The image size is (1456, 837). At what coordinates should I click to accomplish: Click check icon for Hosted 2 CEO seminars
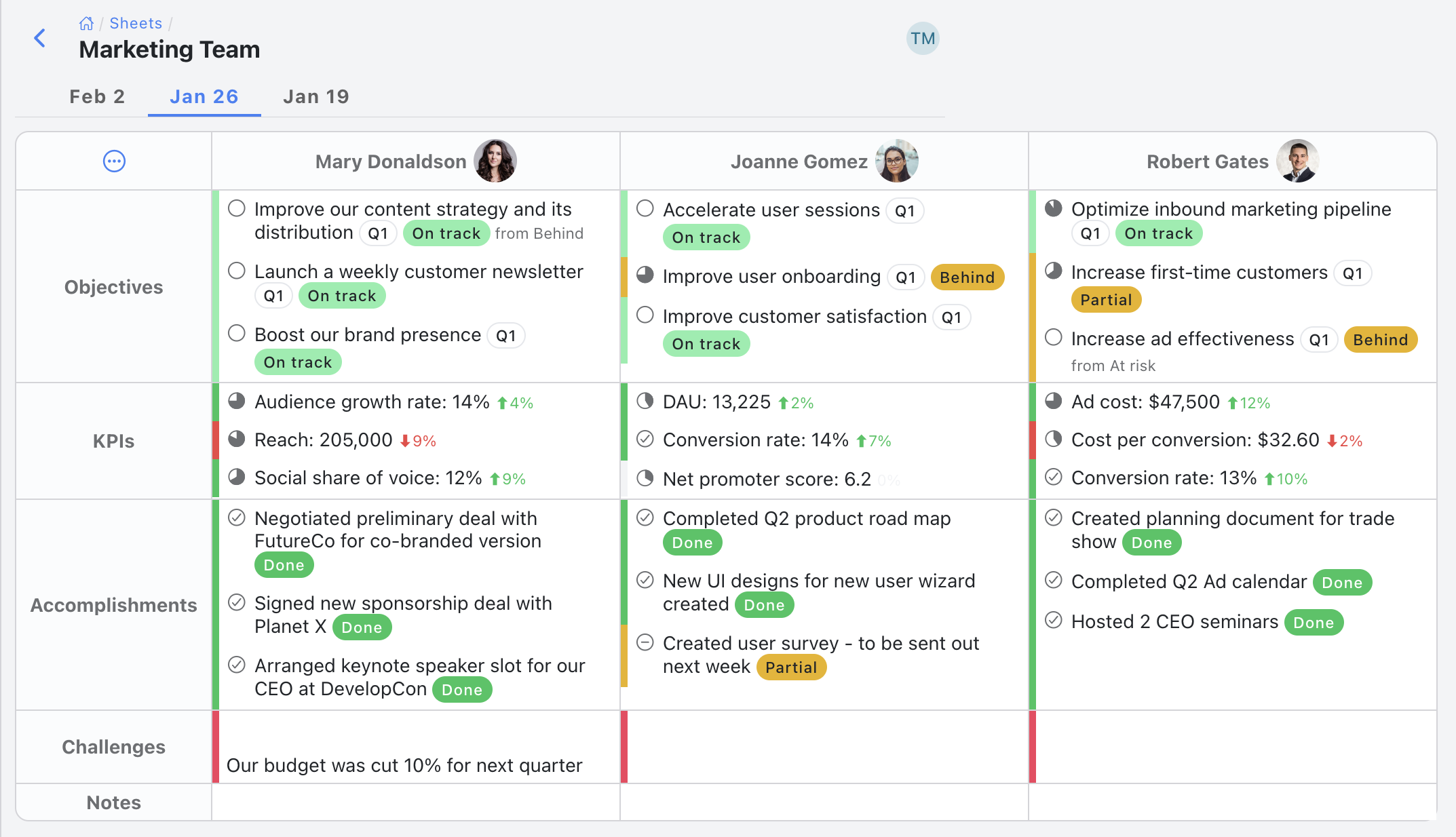[x=1054, y=620]
